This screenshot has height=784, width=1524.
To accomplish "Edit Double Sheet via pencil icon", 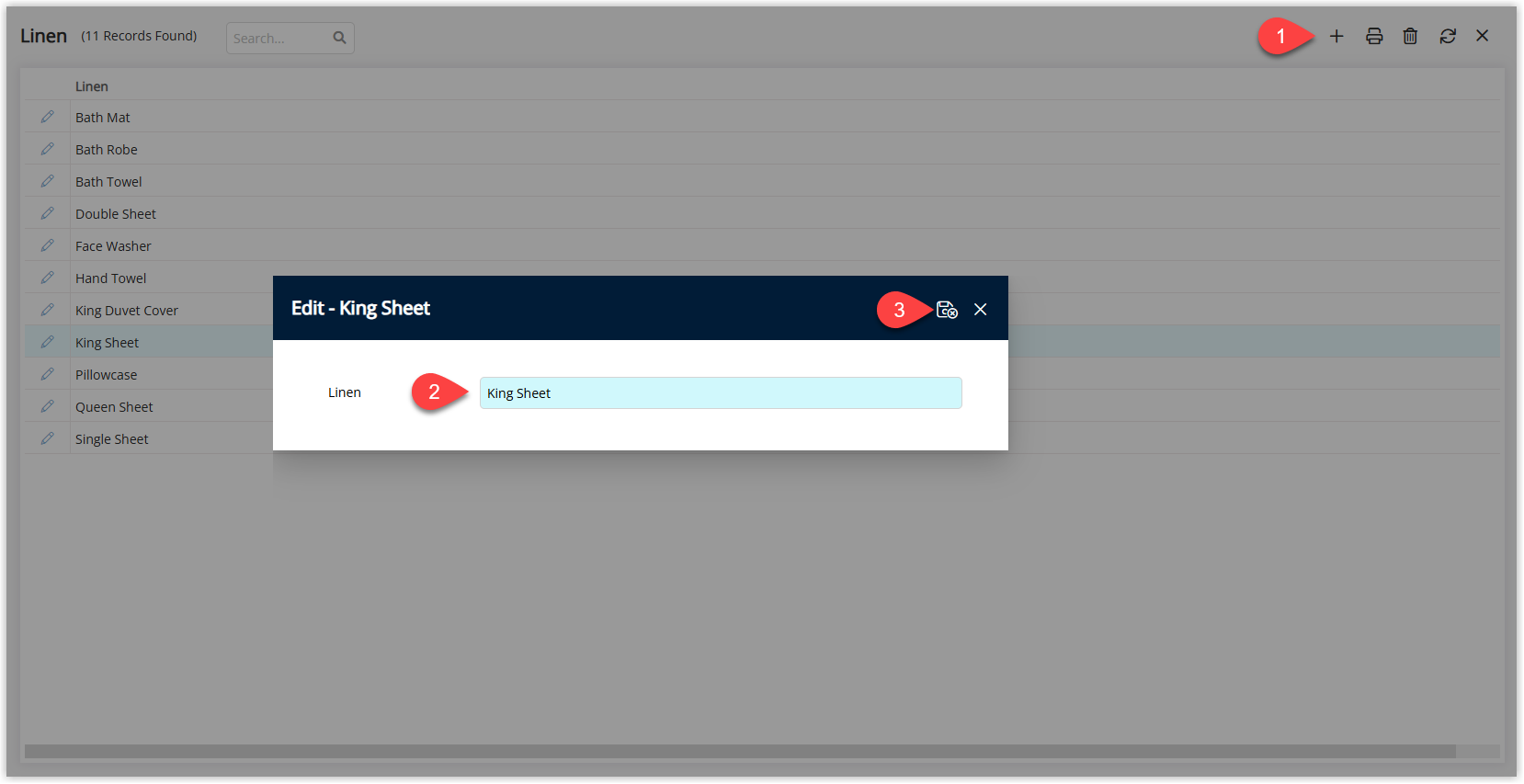I will pos(48,213).
